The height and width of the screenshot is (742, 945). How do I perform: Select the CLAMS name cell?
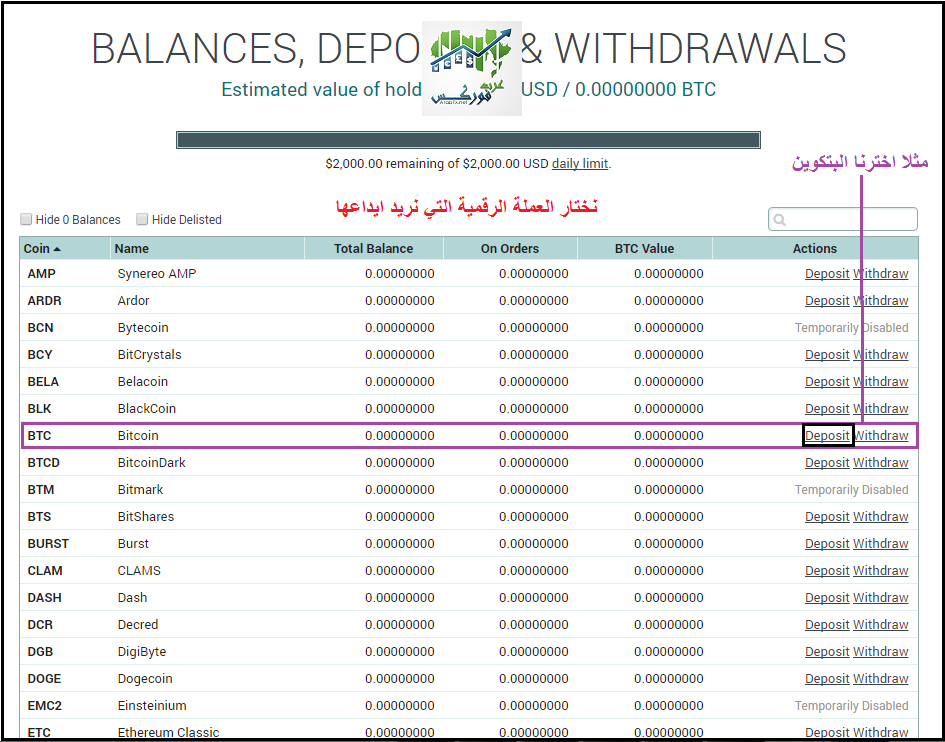[139, 570]
